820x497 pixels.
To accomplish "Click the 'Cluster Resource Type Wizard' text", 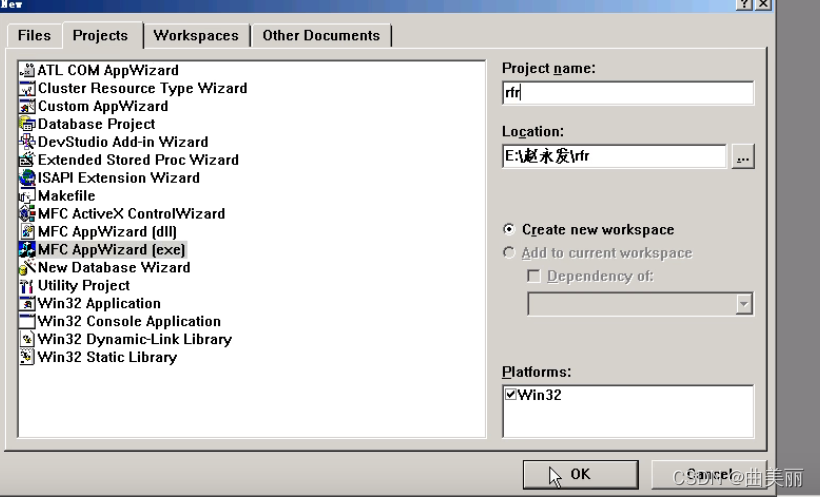I will [x=142, y=88].
